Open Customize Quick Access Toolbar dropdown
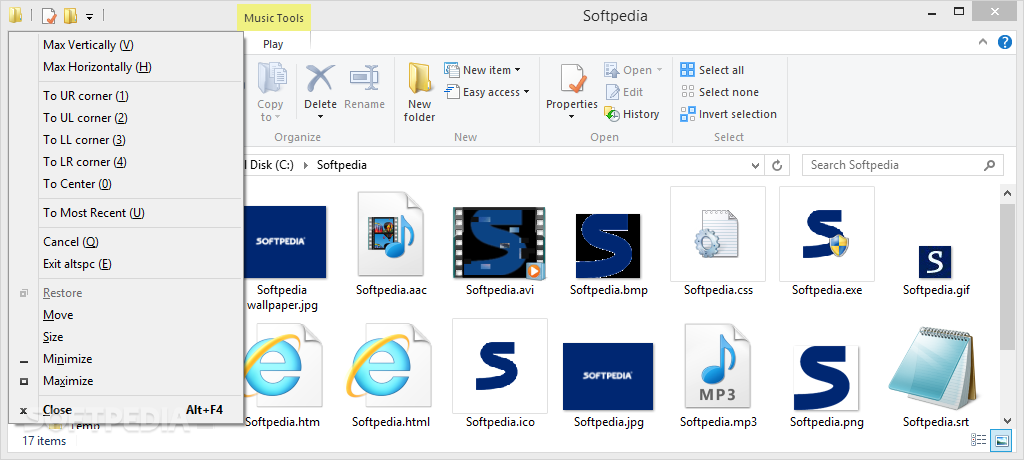The height and width of the screenshot is (460, 1024). click(x=89, y=16)
